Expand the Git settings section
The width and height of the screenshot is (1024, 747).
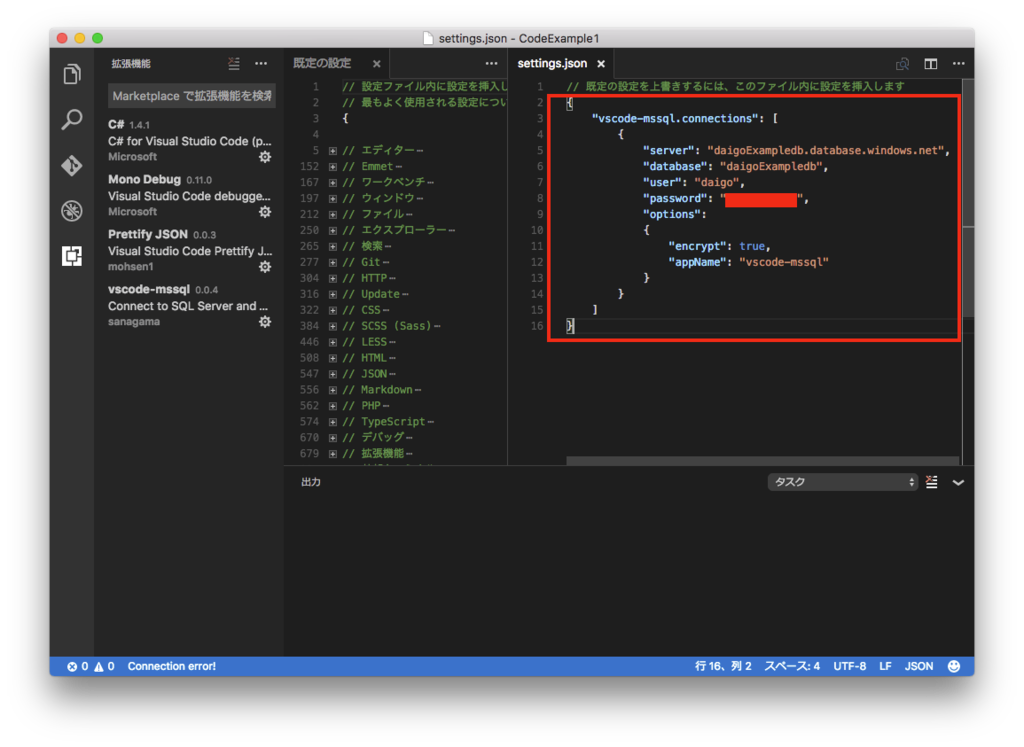[x=333, y=262]
